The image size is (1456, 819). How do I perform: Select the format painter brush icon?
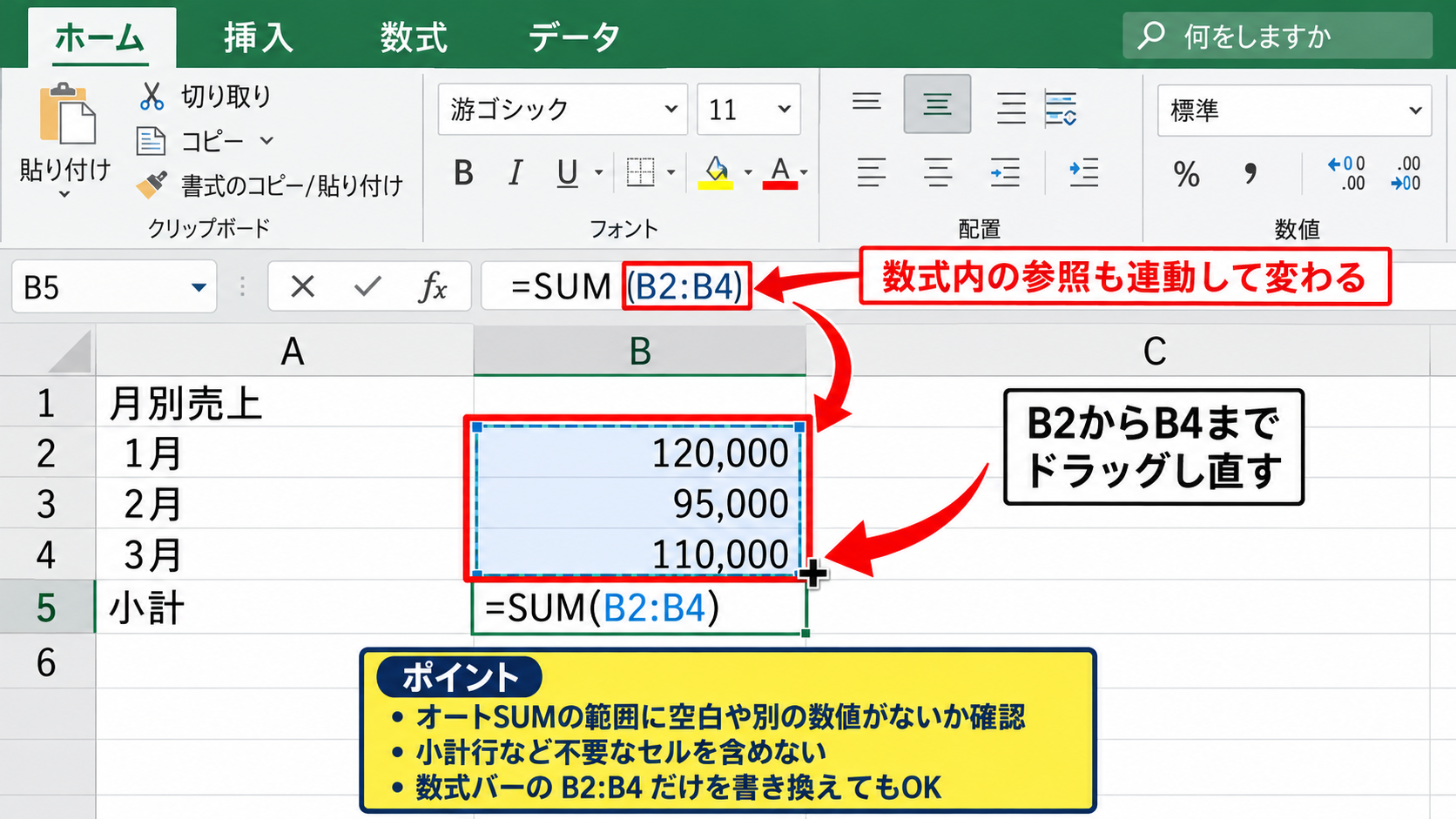tap(152, 184)
